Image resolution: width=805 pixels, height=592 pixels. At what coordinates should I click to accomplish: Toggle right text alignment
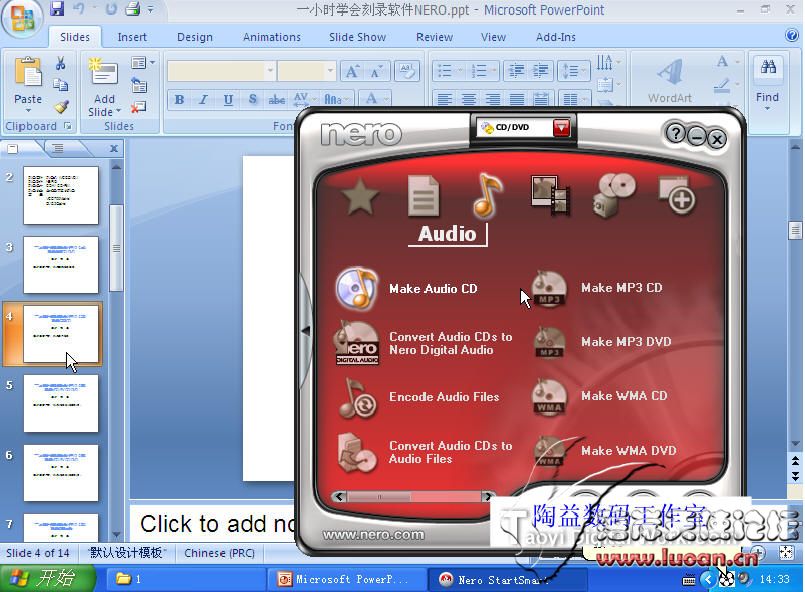coord(493,99)
